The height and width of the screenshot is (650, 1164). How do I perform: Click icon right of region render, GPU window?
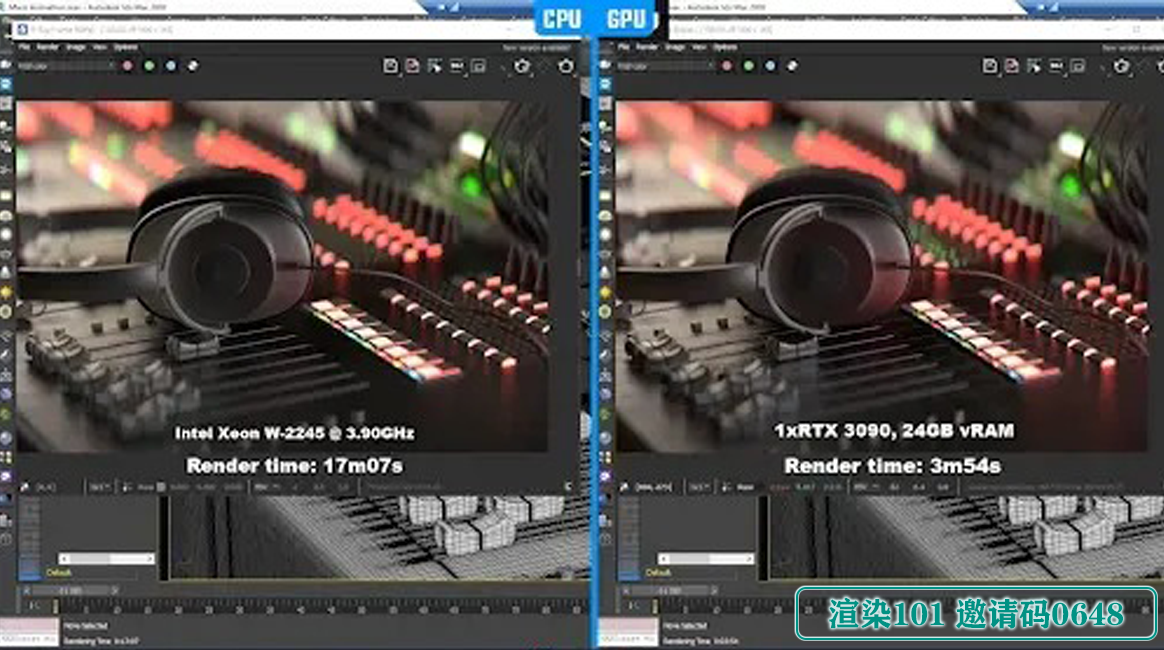tap(1077, 66)
